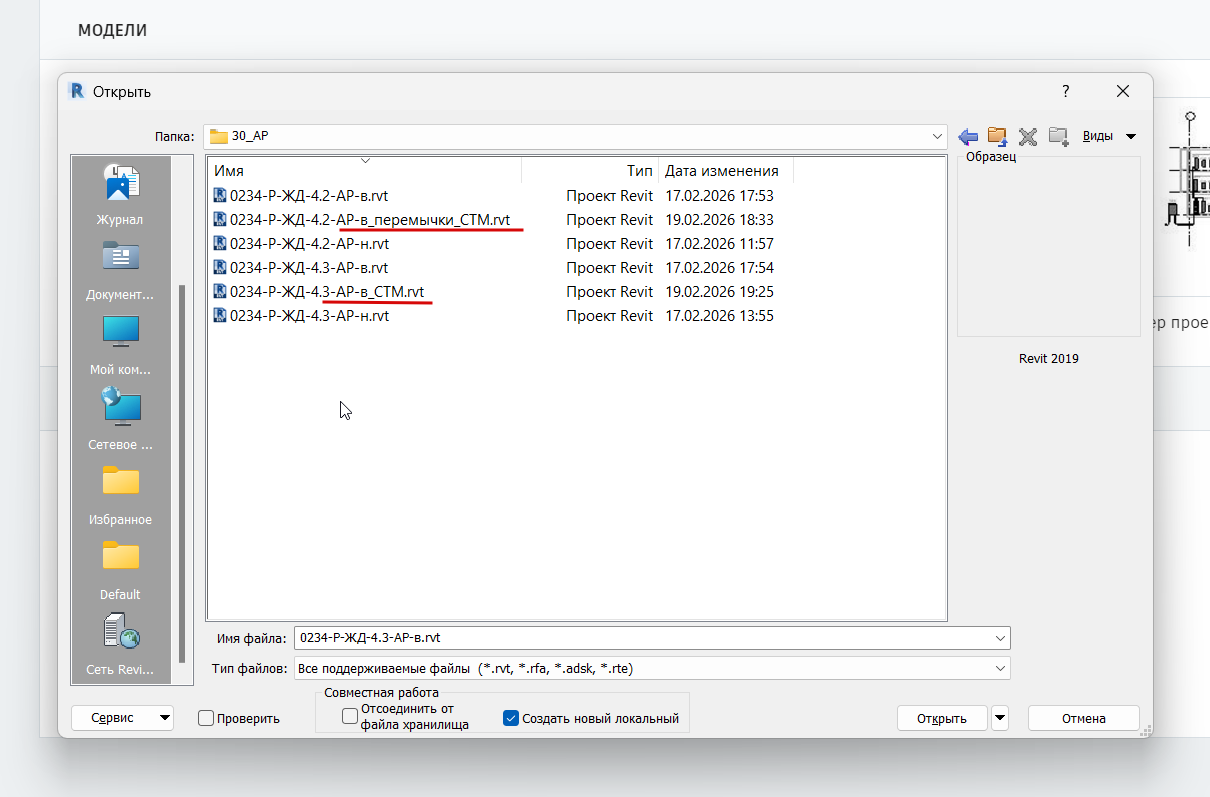Click Revit icon of 0234-Р-ЖД-4.2-АР-н.rvt
This screenshot has width=1210, height=797.
pos(220,244)
